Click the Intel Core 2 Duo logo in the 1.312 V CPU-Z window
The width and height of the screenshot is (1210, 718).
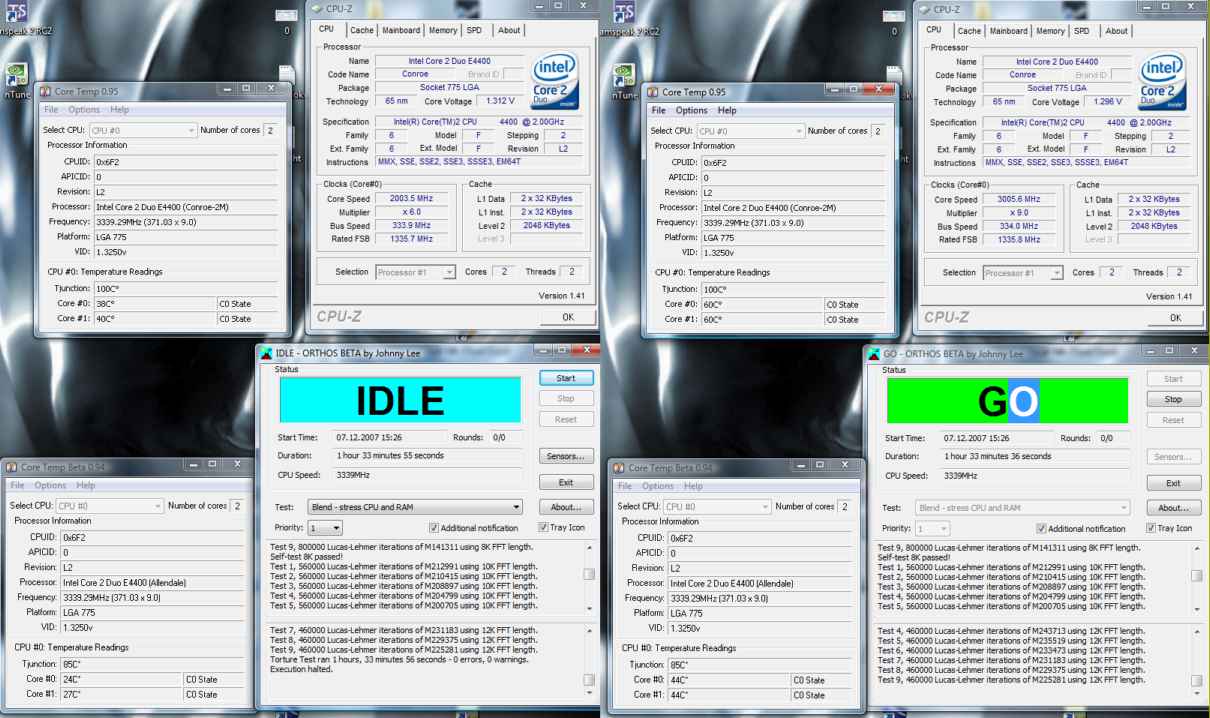(554, 81)
